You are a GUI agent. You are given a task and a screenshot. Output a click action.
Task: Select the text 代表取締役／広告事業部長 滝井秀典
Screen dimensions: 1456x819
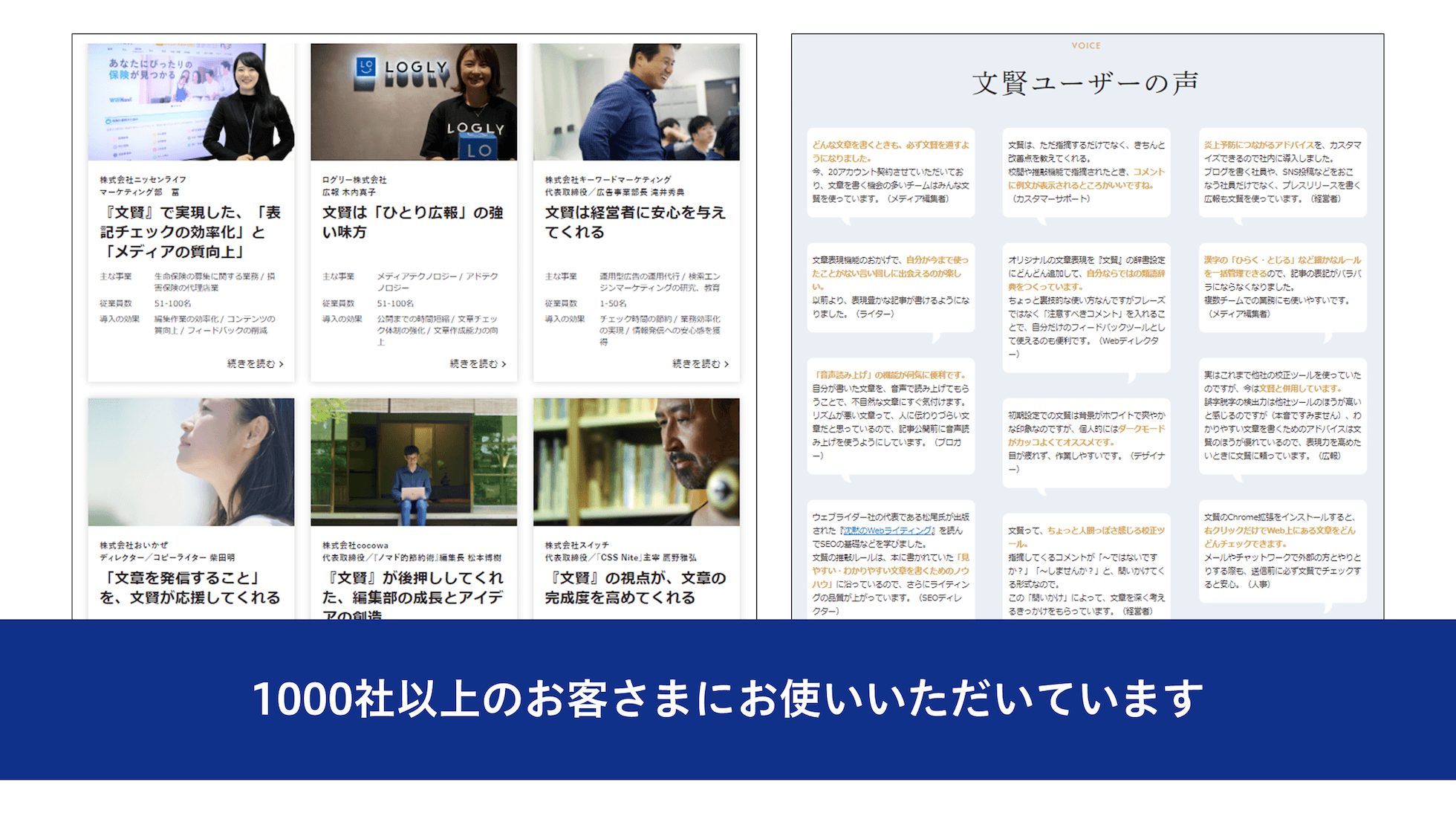point(615,192)
